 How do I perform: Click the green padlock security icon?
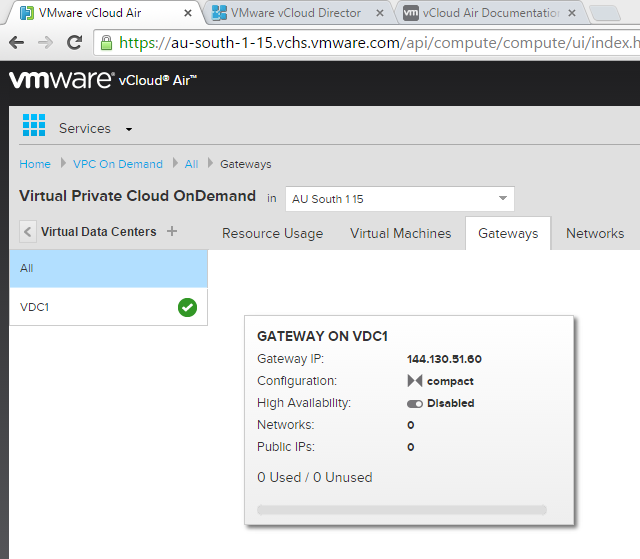point(107,42)
